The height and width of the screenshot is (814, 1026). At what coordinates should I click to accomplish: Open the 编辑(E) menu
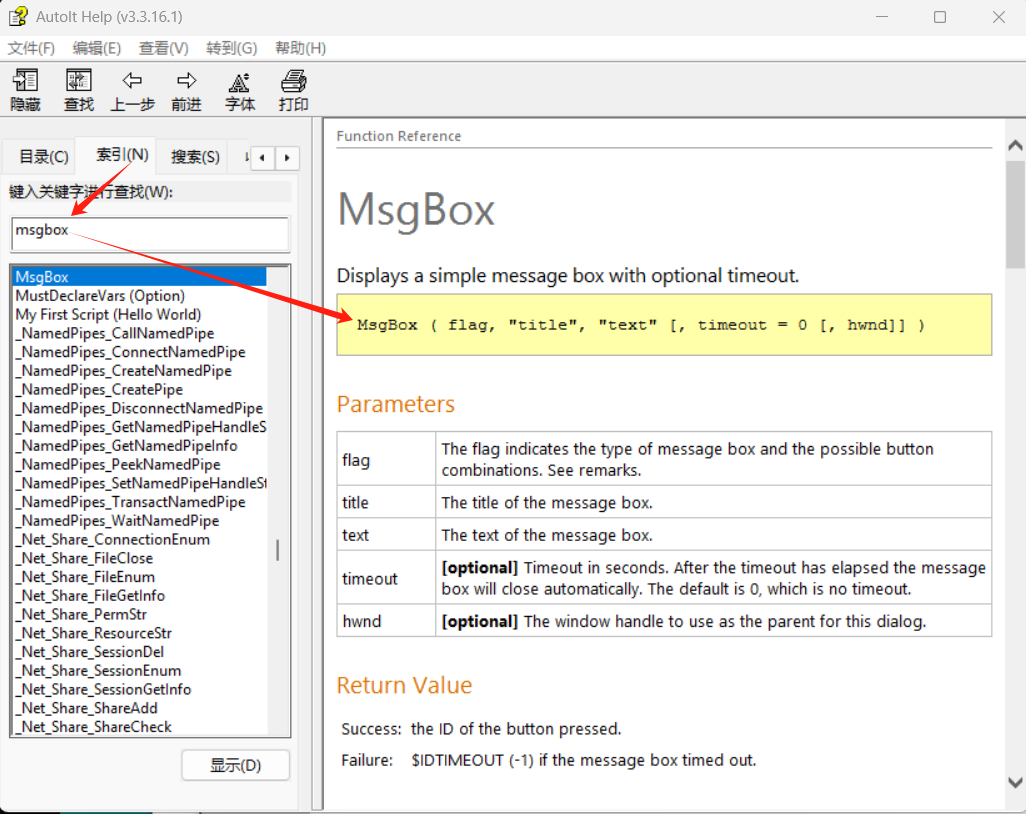pyautogui.click(x=97, y=48)
